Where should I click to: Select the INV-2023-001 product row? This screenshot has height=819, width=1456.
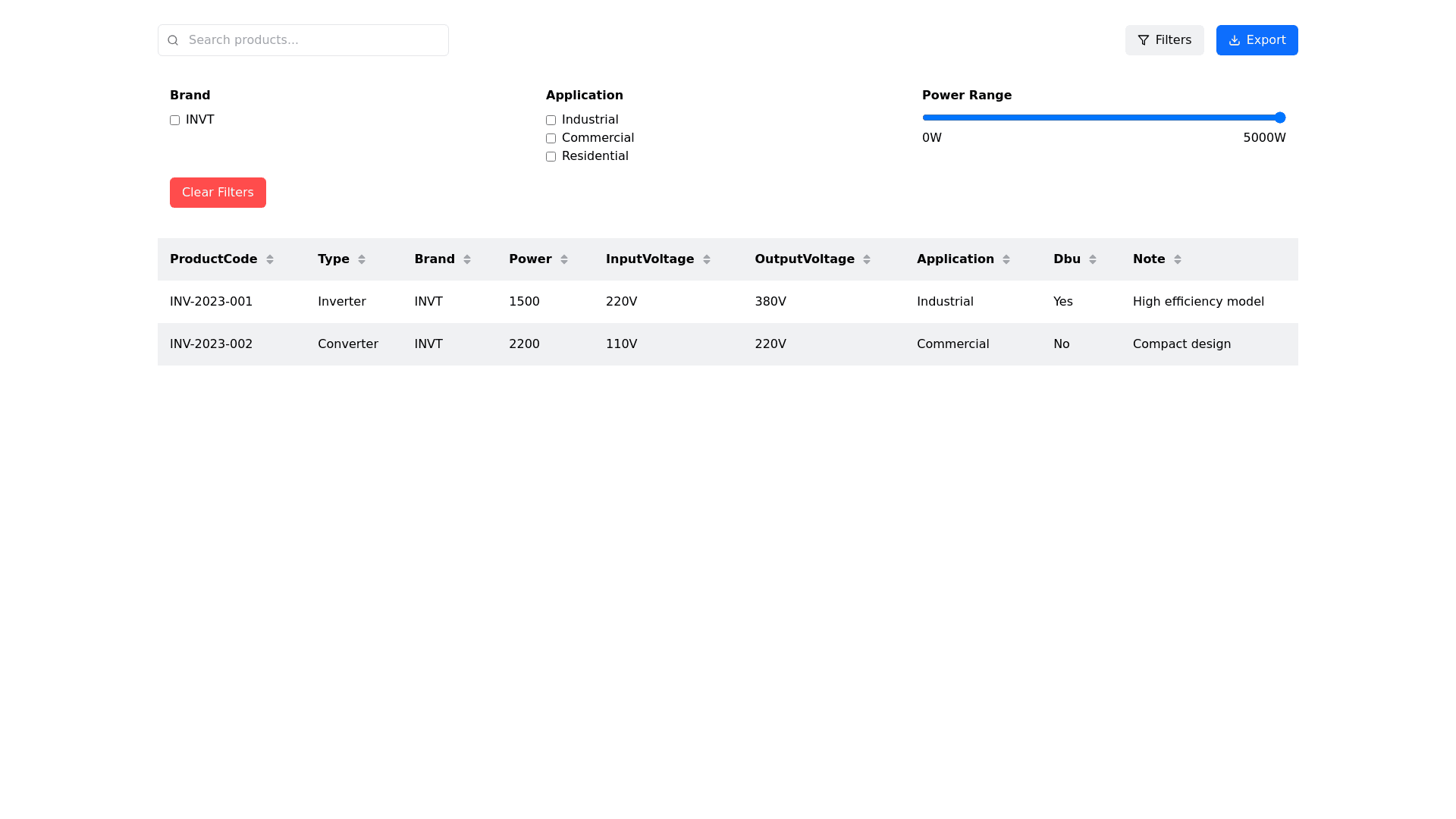pos(727,302)
